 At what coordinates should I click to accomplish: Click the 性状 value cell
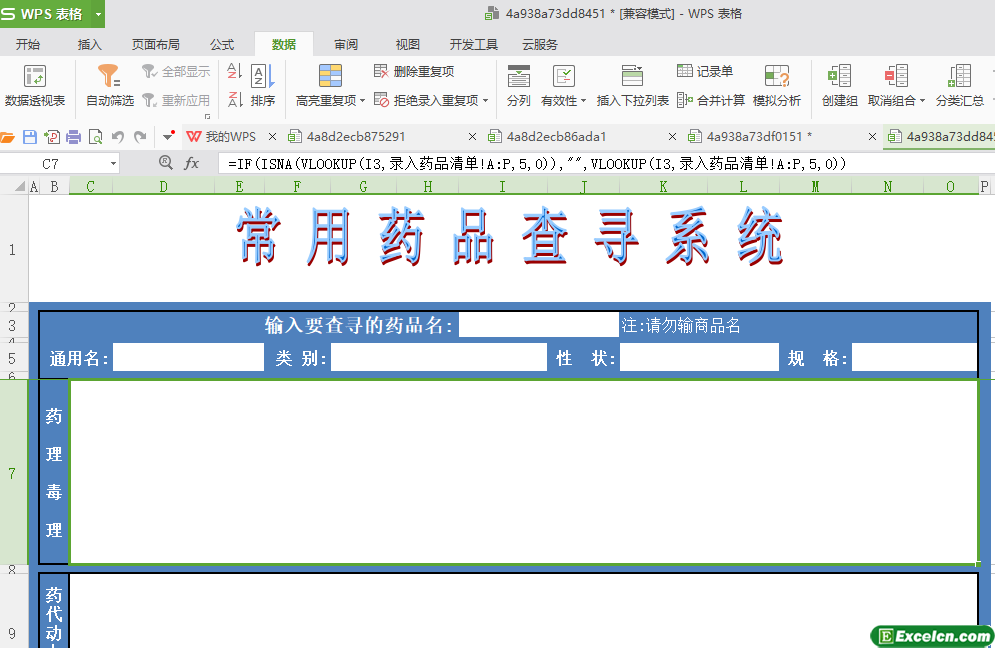[x=699, y=357]
